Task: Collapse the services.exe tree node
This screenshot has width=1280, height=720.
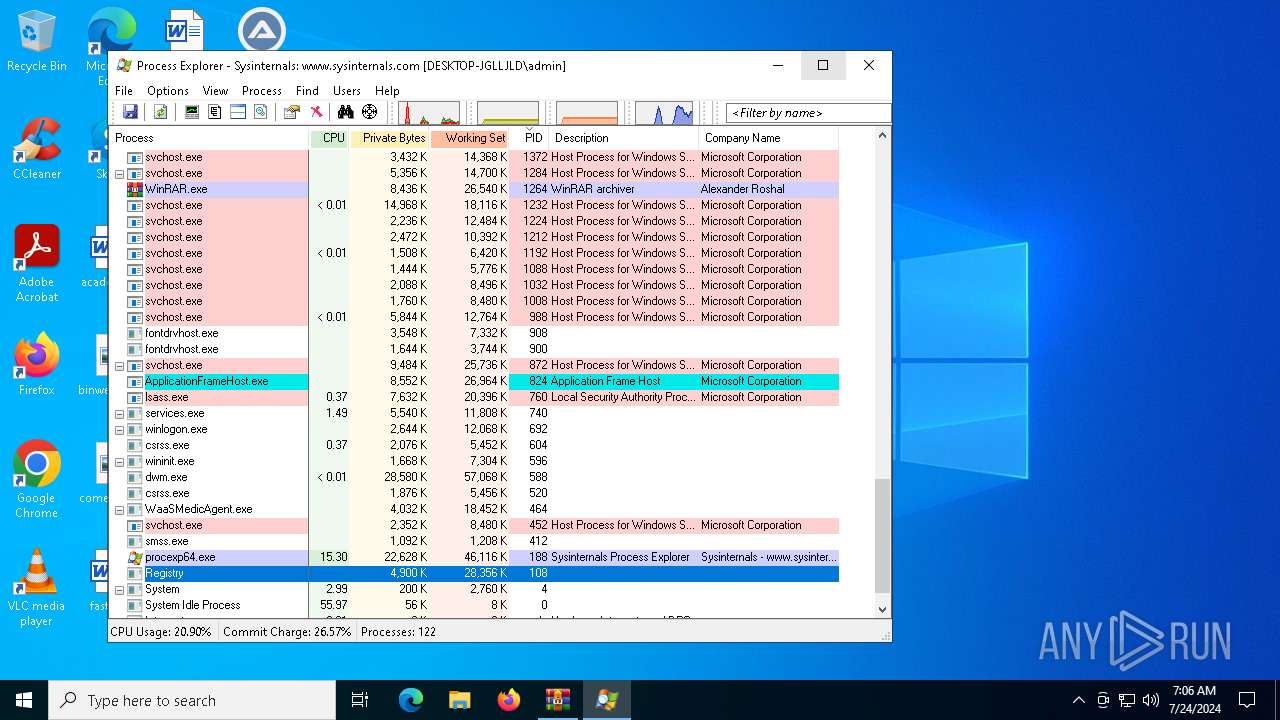Action: pos(119,413)
